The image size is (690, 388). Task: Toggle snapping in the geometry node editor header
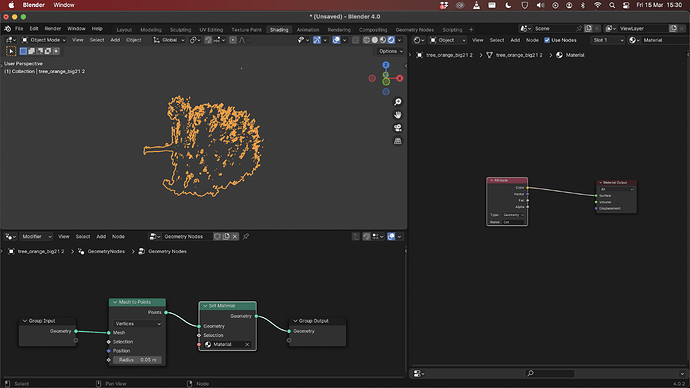point(367,237)
